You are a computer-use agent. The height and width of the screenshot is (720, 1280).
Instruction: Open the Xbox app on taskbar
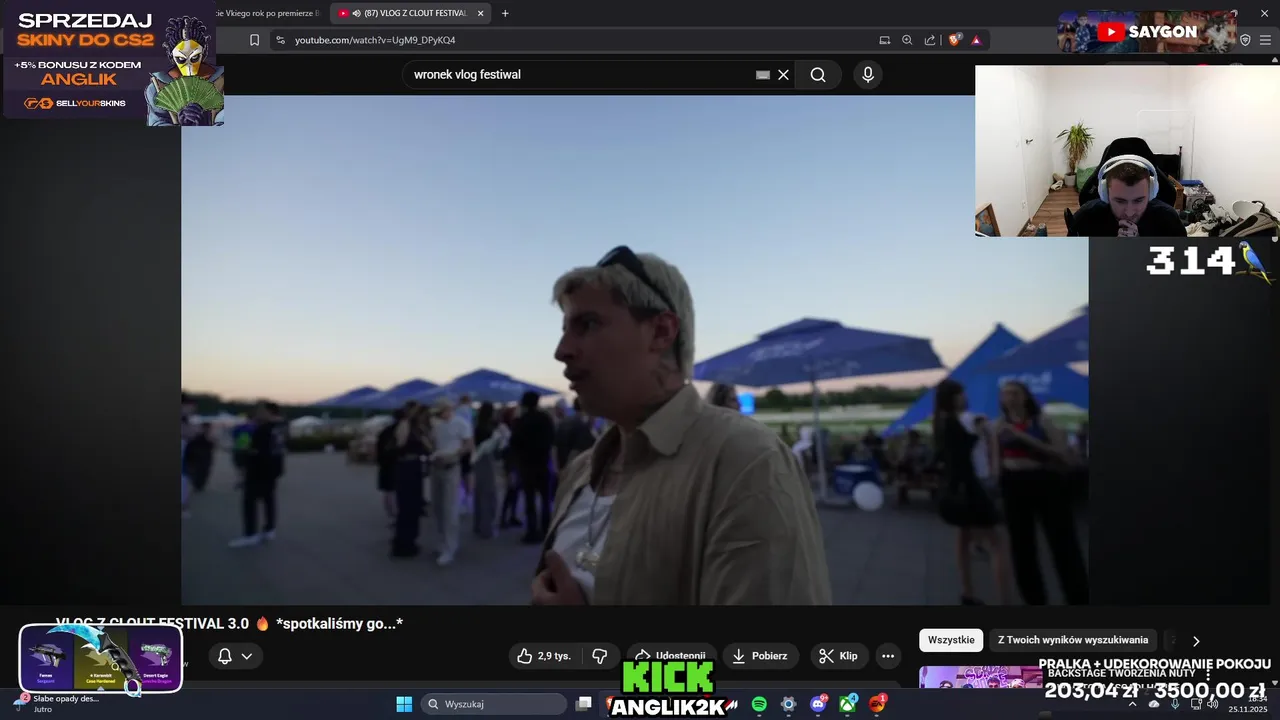coord(848,704)
